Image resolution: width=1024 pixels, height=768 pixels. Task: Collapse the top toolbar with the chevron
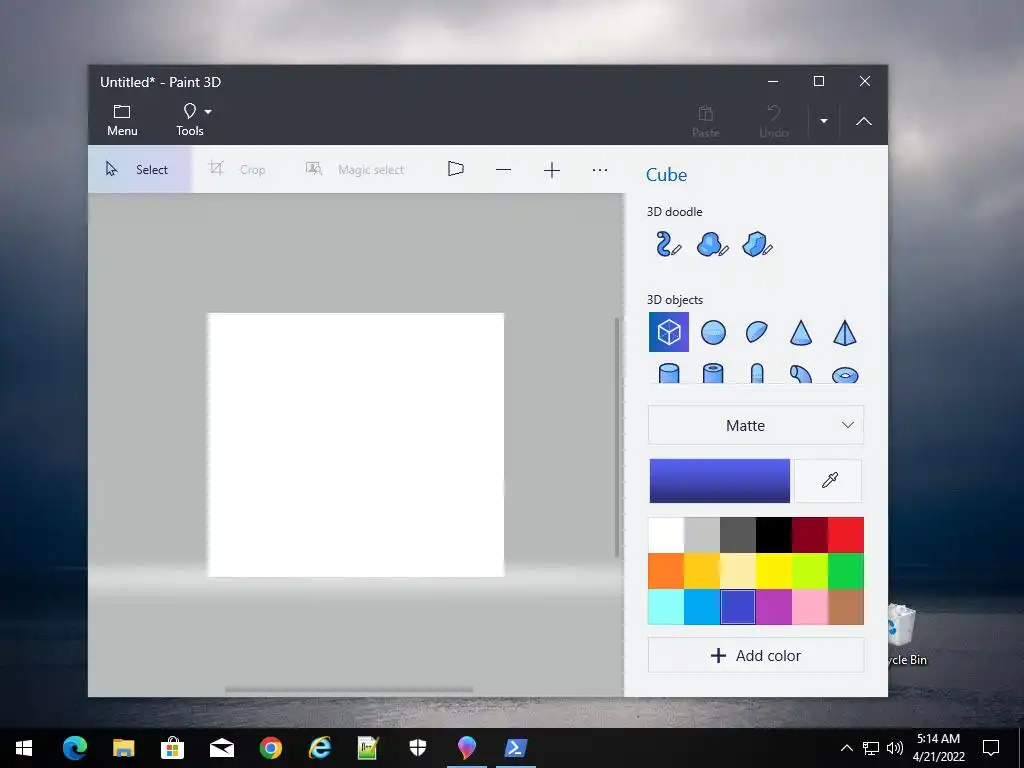[x=864, y=121]
